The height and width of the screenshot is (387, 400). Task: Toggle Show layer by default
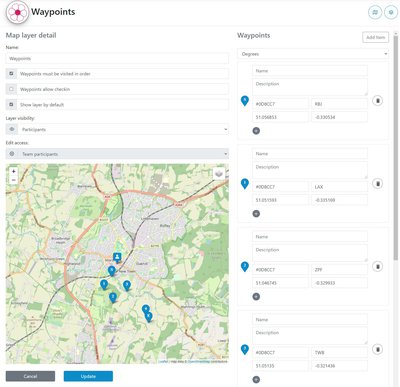(x=12, y=104)
